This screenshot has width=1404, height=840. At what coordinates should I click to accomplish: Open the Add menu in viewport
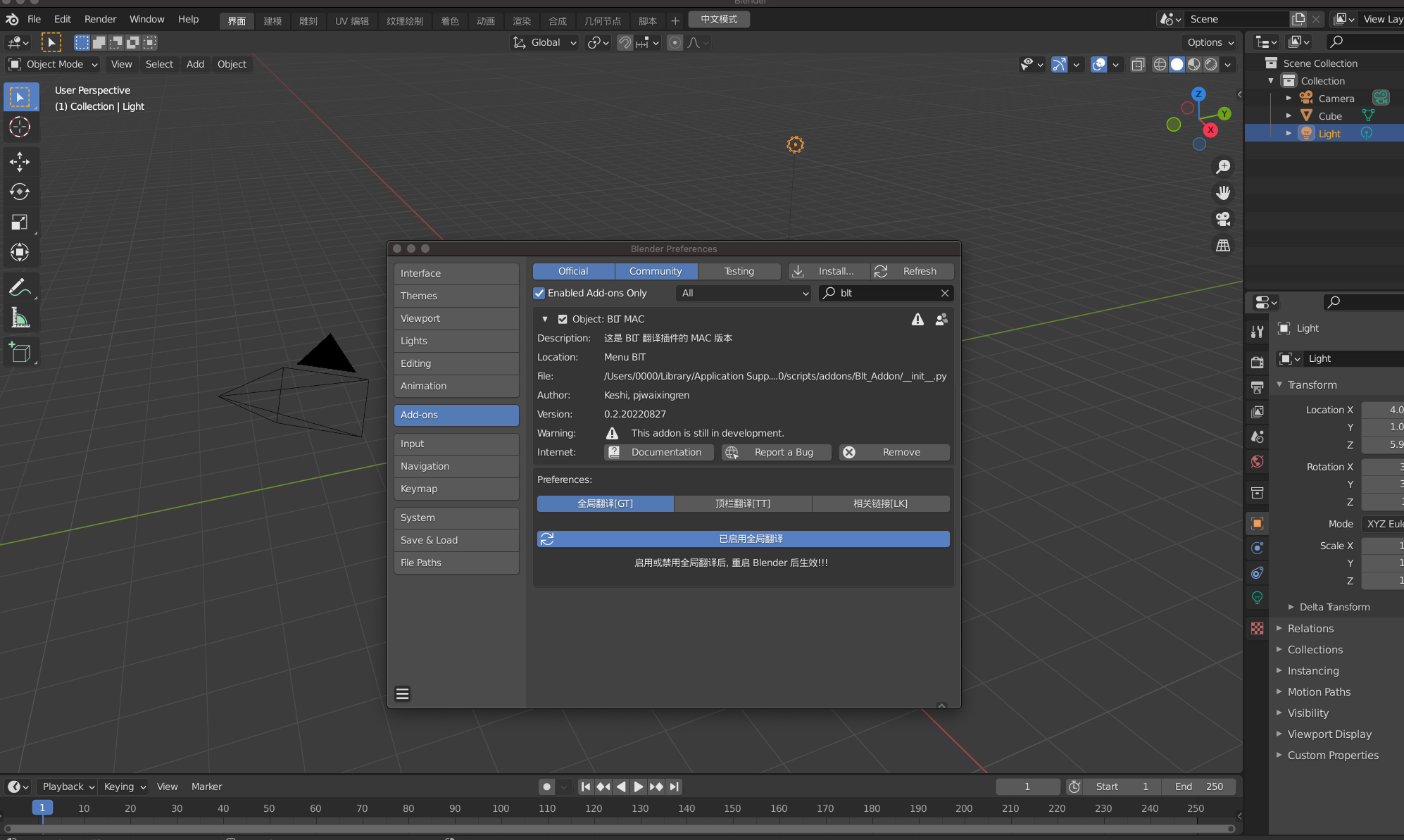(195, 64)
